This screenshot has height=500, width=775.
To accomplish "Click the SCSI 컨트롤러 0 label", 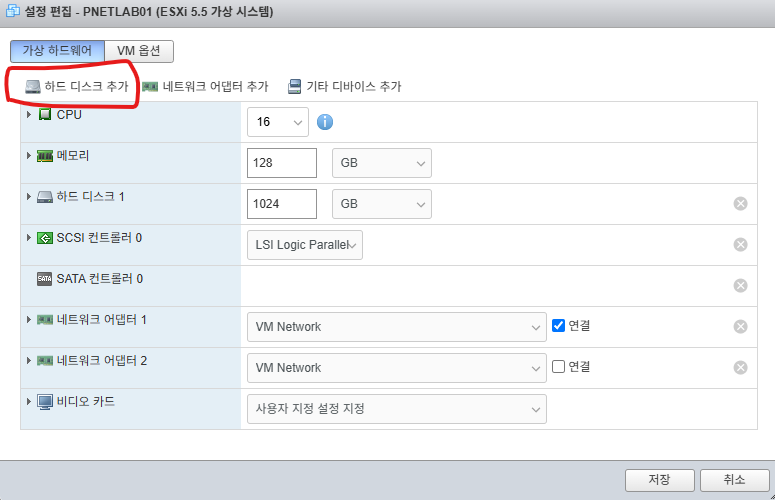I will (x=99, y=238).
